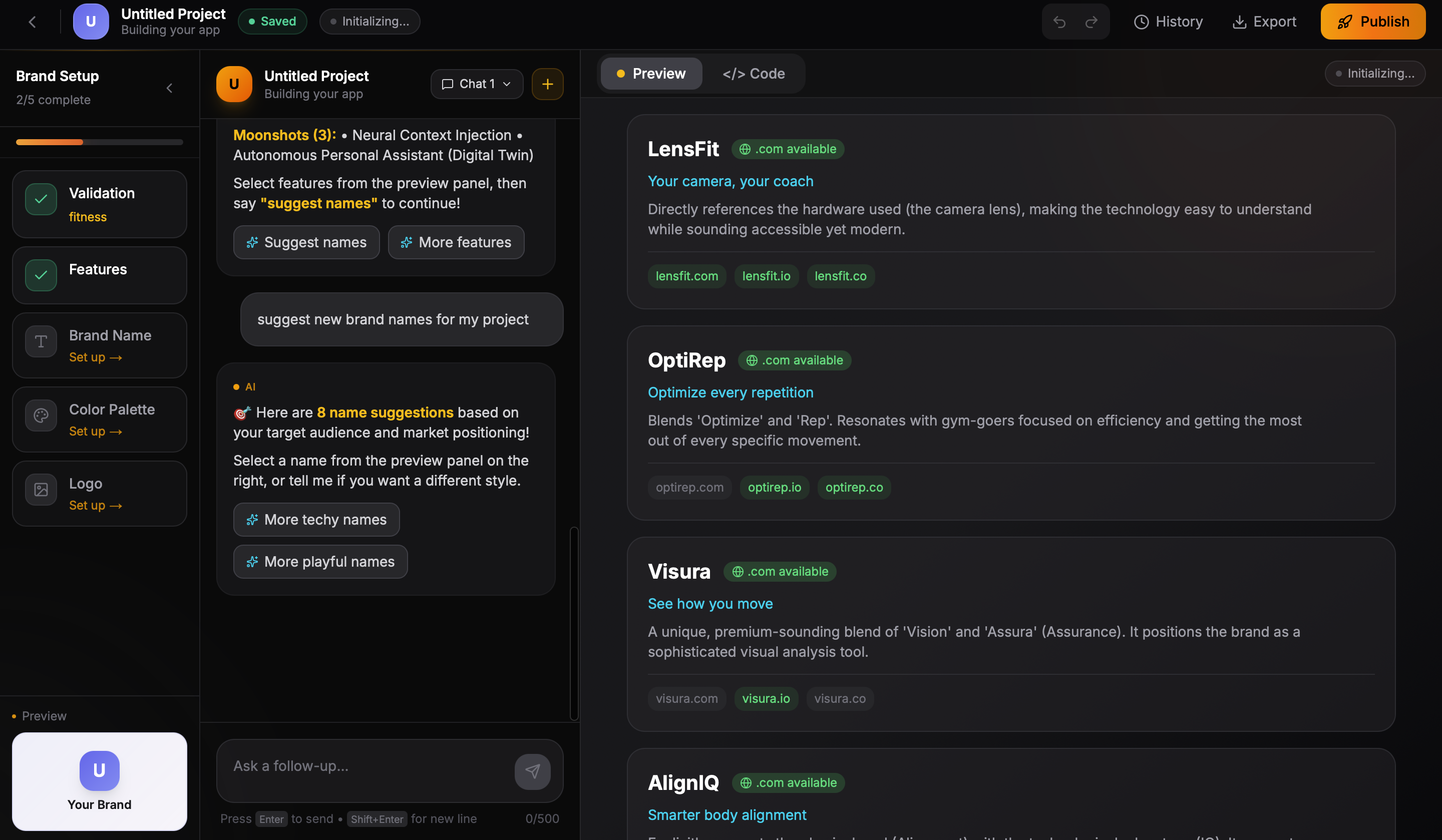The width and height of the screenshot is (1442, 840).
Task: Click the Brand Setup progress bar
Action: click(x=100, y=142)
